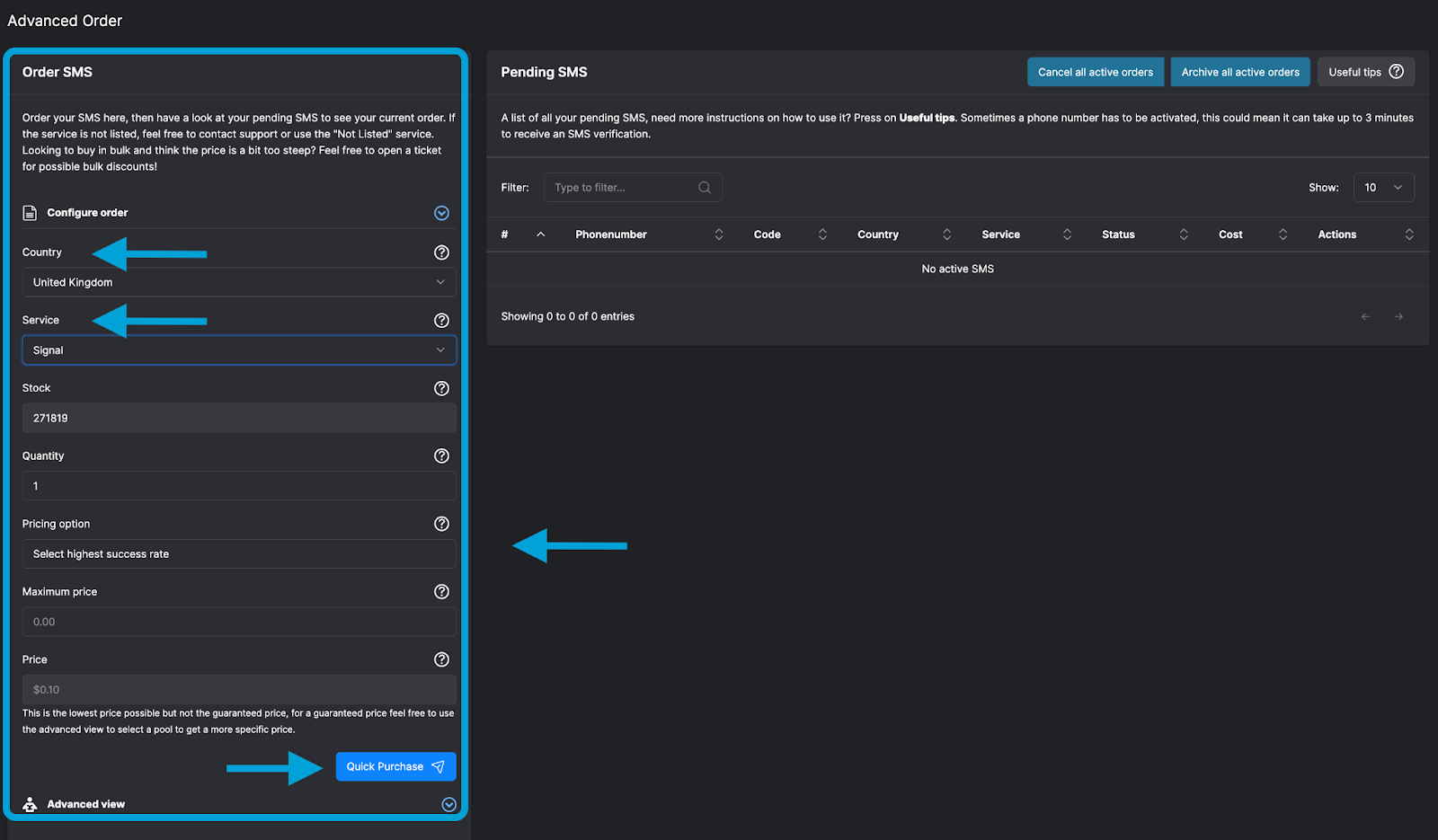Click the Configure order document icon

pyautogui.click(x=30, y=213)
